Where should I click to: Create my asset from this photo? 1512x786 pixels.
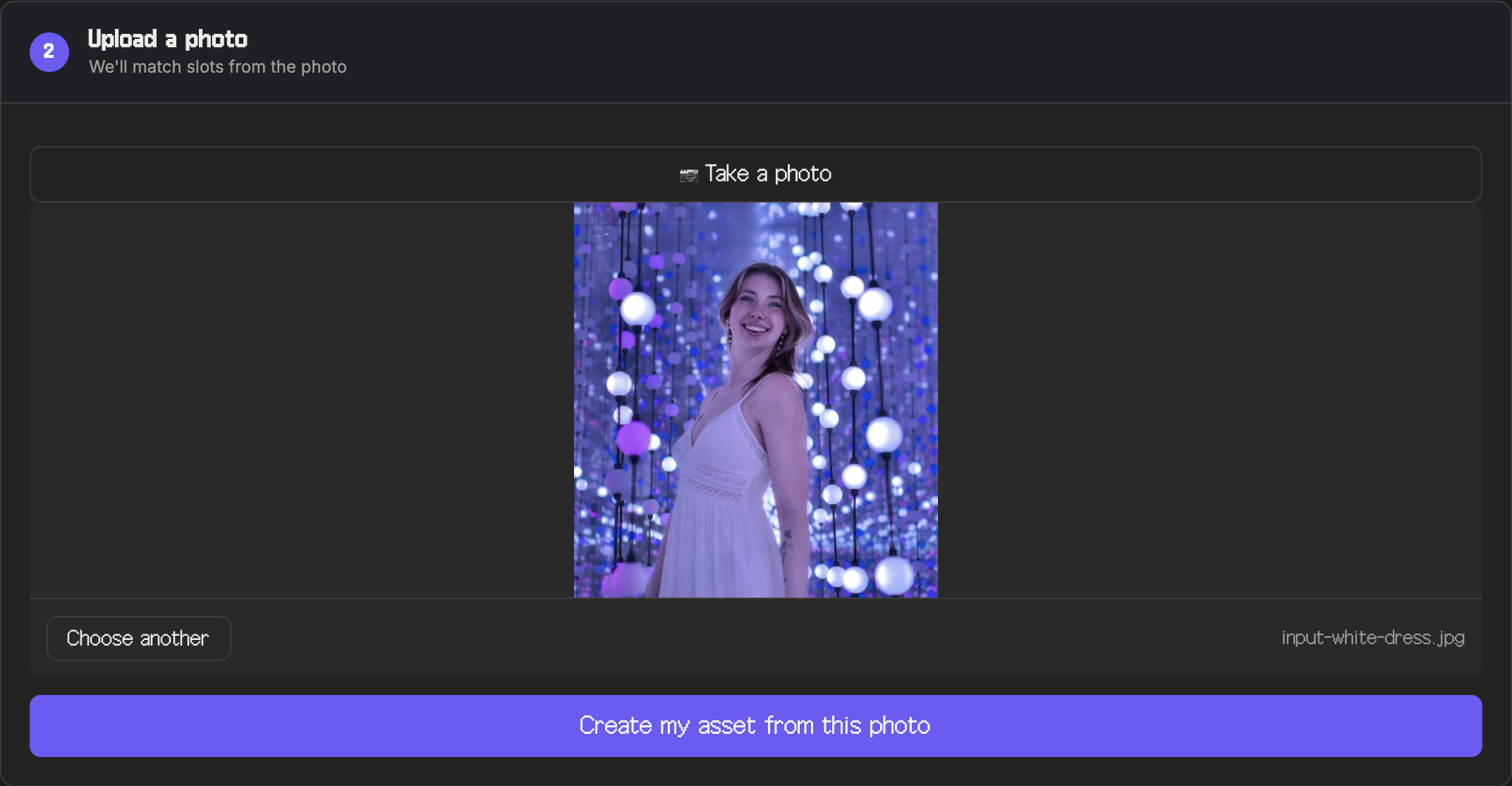tap(755, 726)
